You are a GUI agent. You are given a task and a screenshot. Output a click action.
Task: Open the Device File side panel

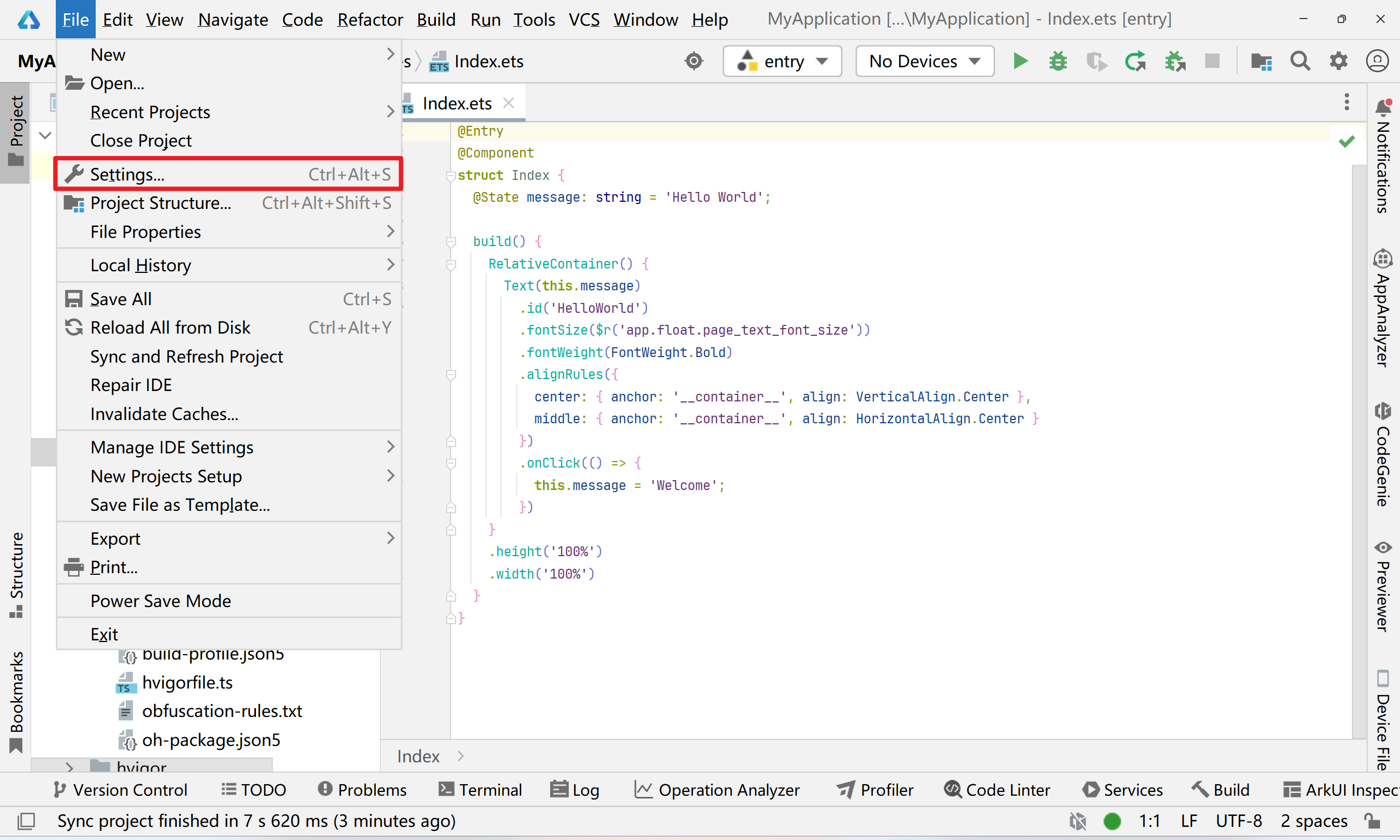tap(1382, 720)
